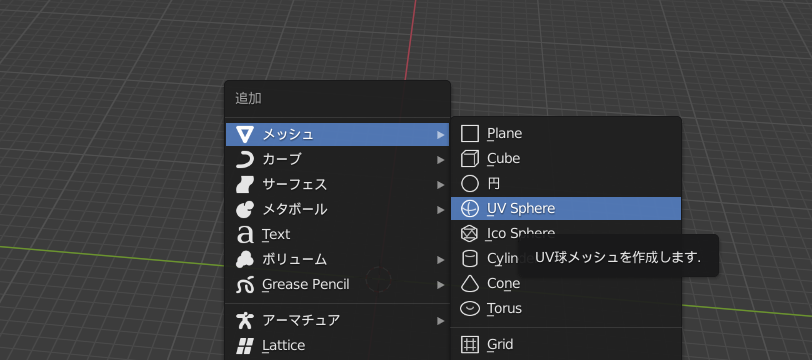Add a 円 (Circle) mesh
This screenshot has height=360, width=812.
tap(566, 183)
